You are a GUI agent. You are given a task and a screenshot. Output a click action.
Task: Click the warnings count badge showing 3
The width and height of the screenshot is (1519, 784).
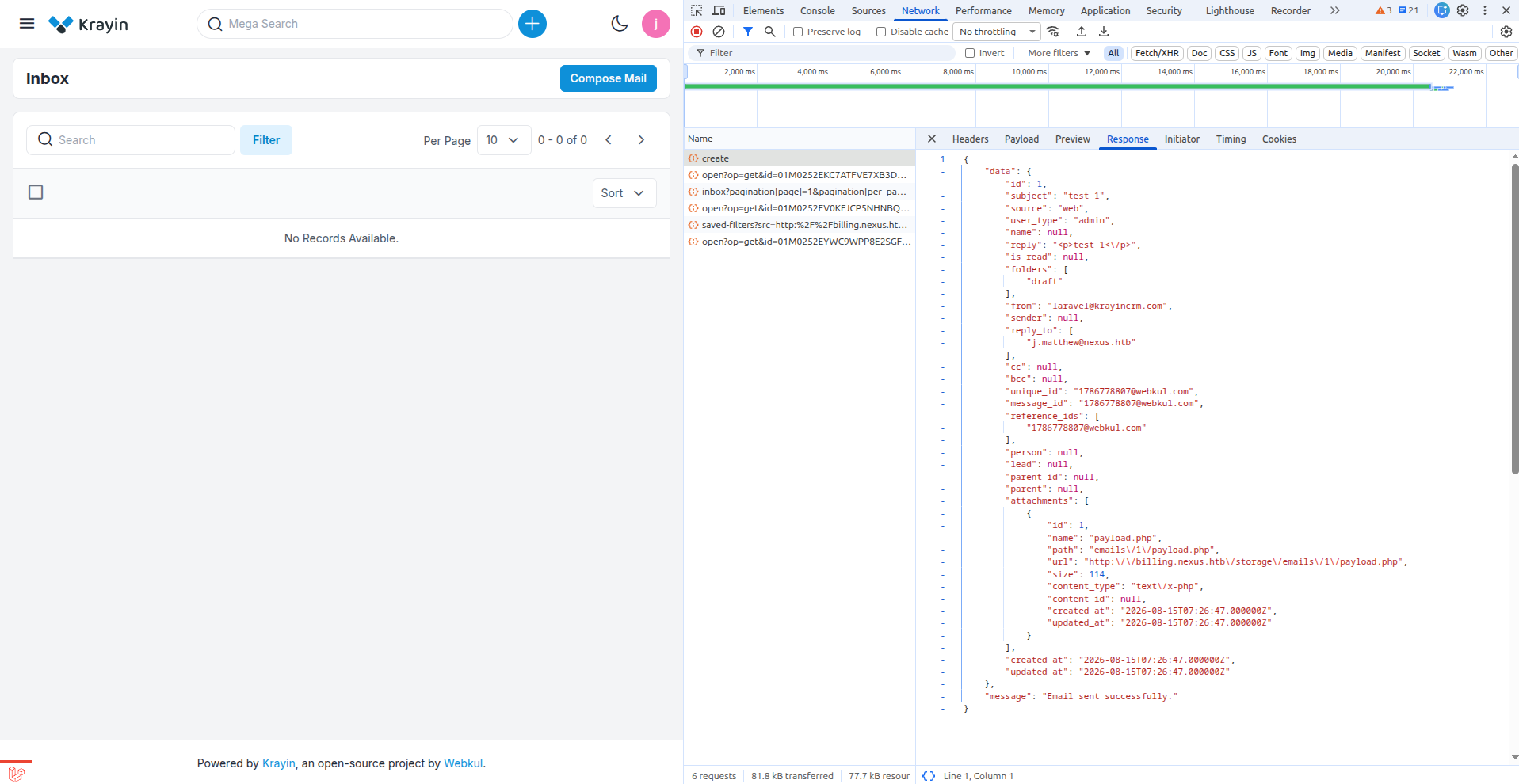[x=1384, y=10]
